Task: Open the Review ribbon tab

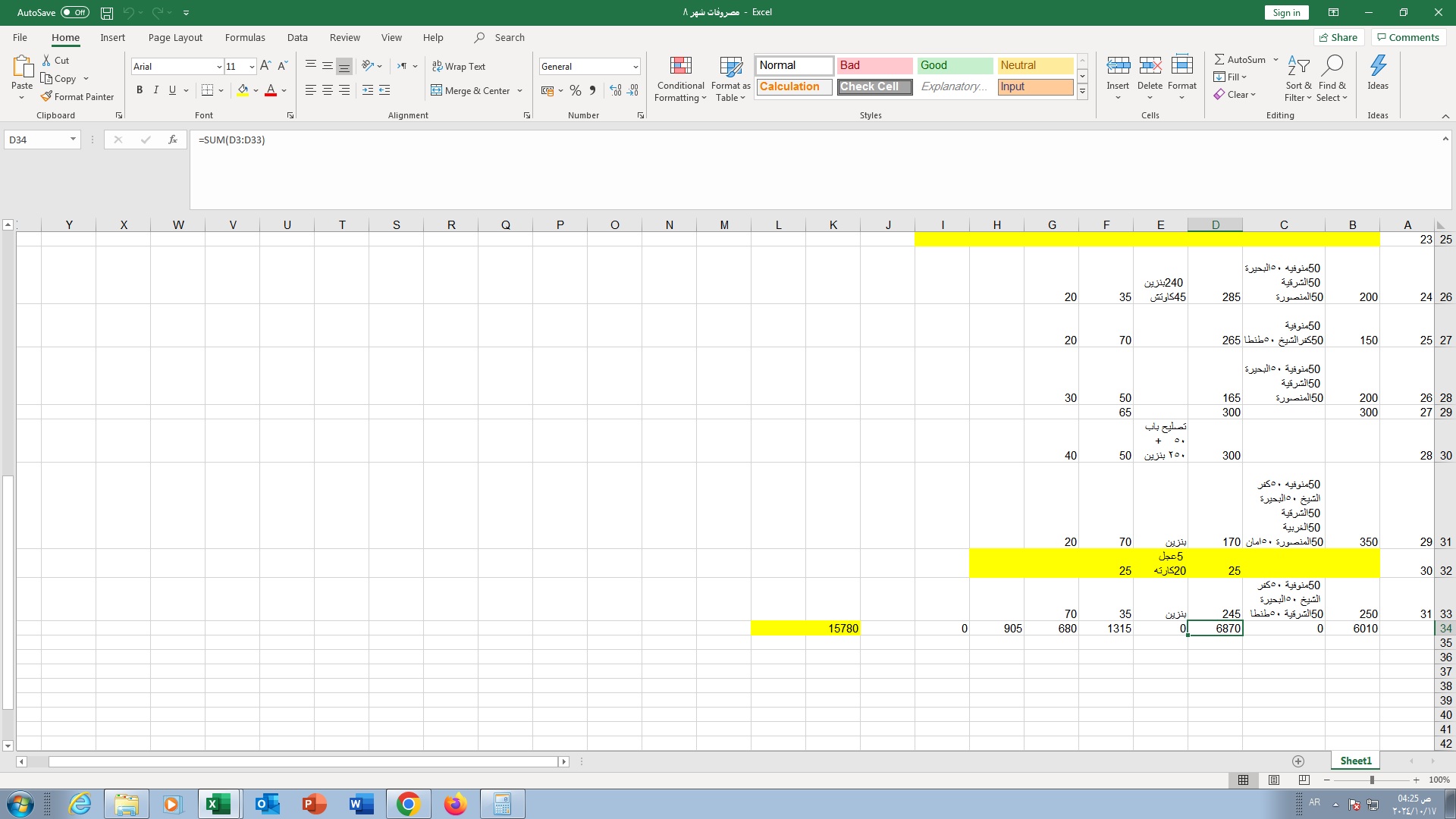Action: 344,37
